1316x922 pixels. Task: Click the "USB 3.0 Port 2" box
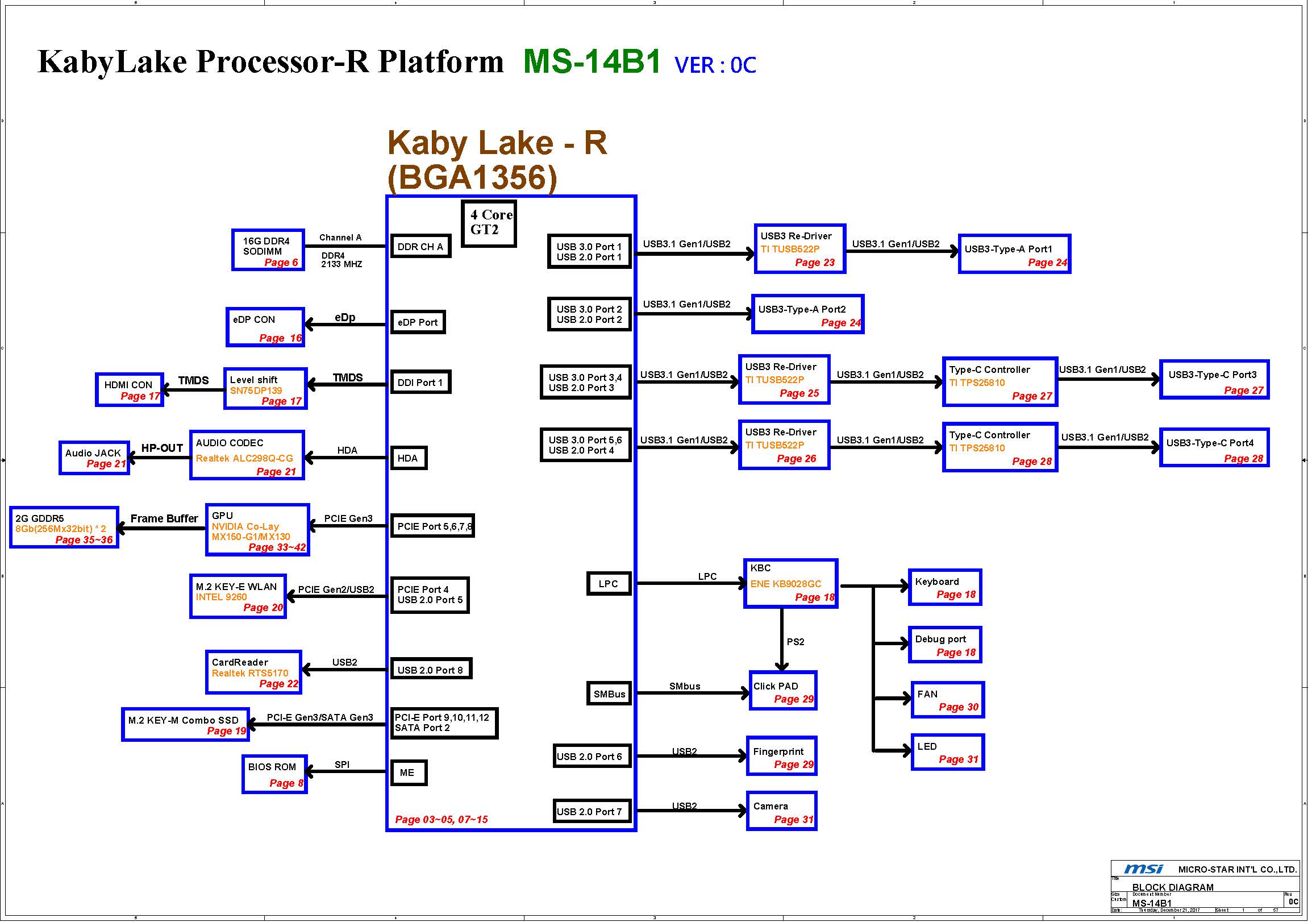pyautogui.click(x=589, y=314)
